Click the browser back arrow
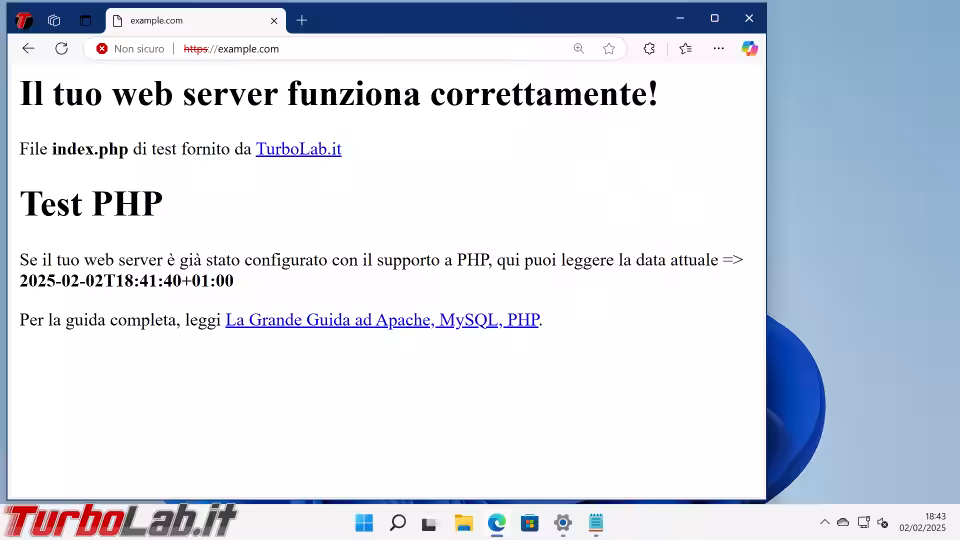Screen dimensions: 960x540 click(x=28, y=48)
